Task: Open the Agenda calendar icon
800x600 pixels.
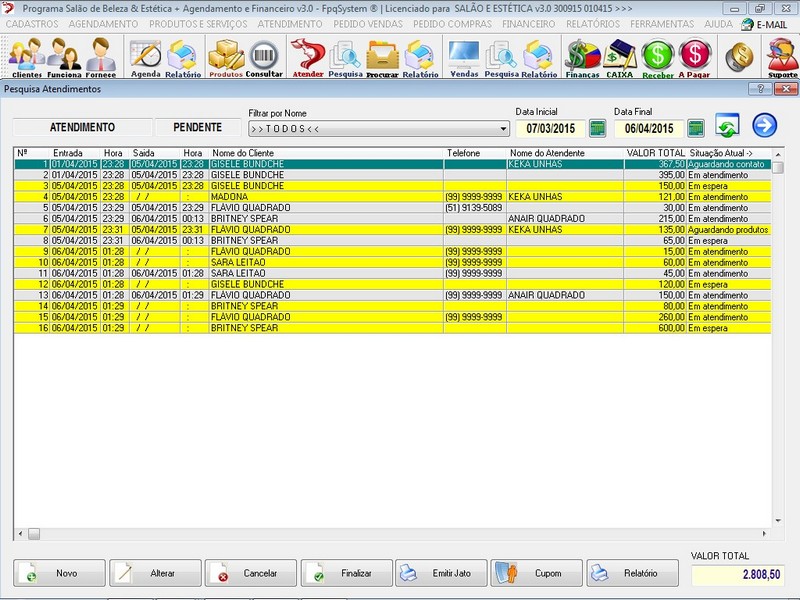Action: coord(145,58)
